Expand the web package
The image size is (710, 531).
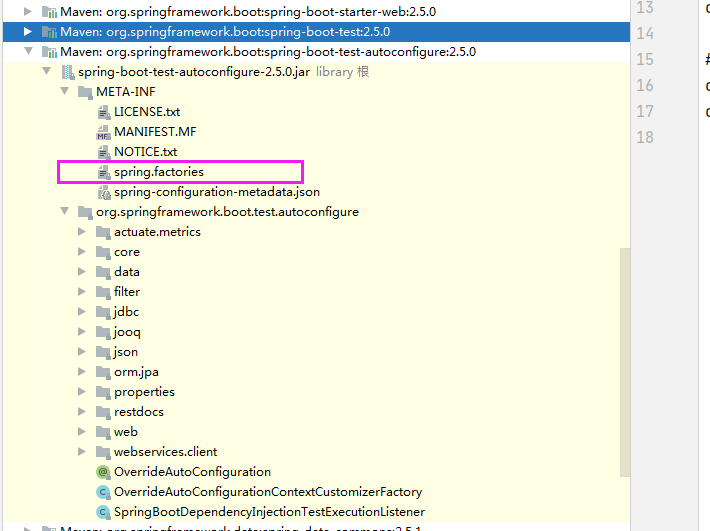[x=82, y=431]
